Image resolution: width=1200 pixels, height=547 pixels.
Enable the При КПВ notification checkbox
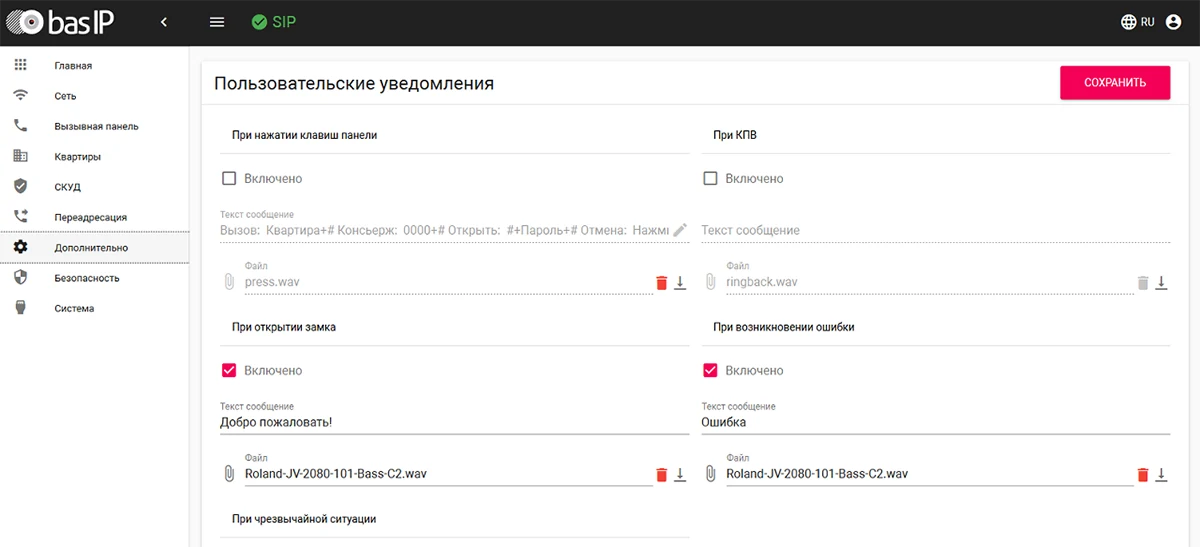coord(711,179)
